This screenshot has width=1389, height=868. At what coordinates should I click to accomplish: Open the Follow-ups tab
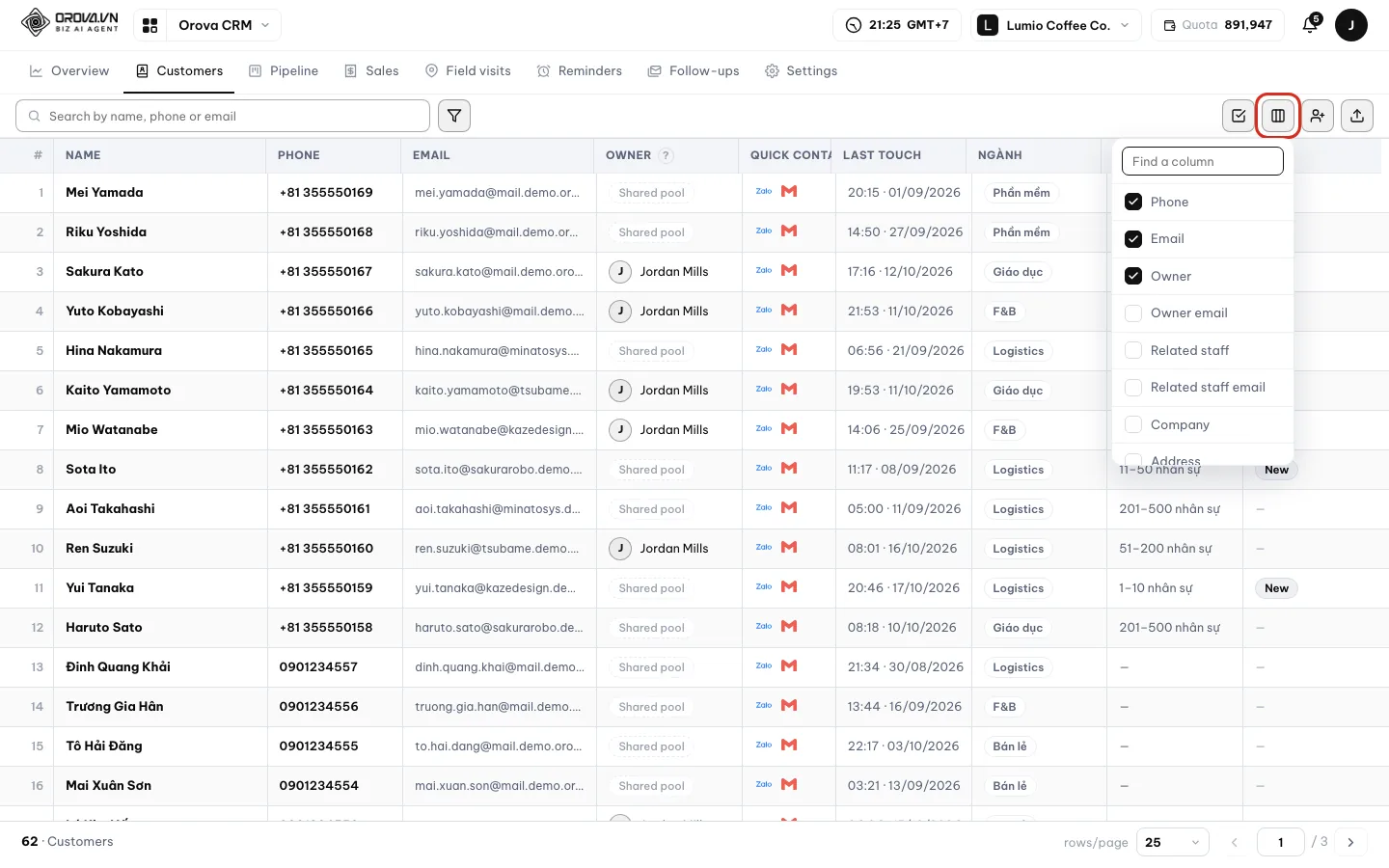pyautogui.click(x=694, y=71)
